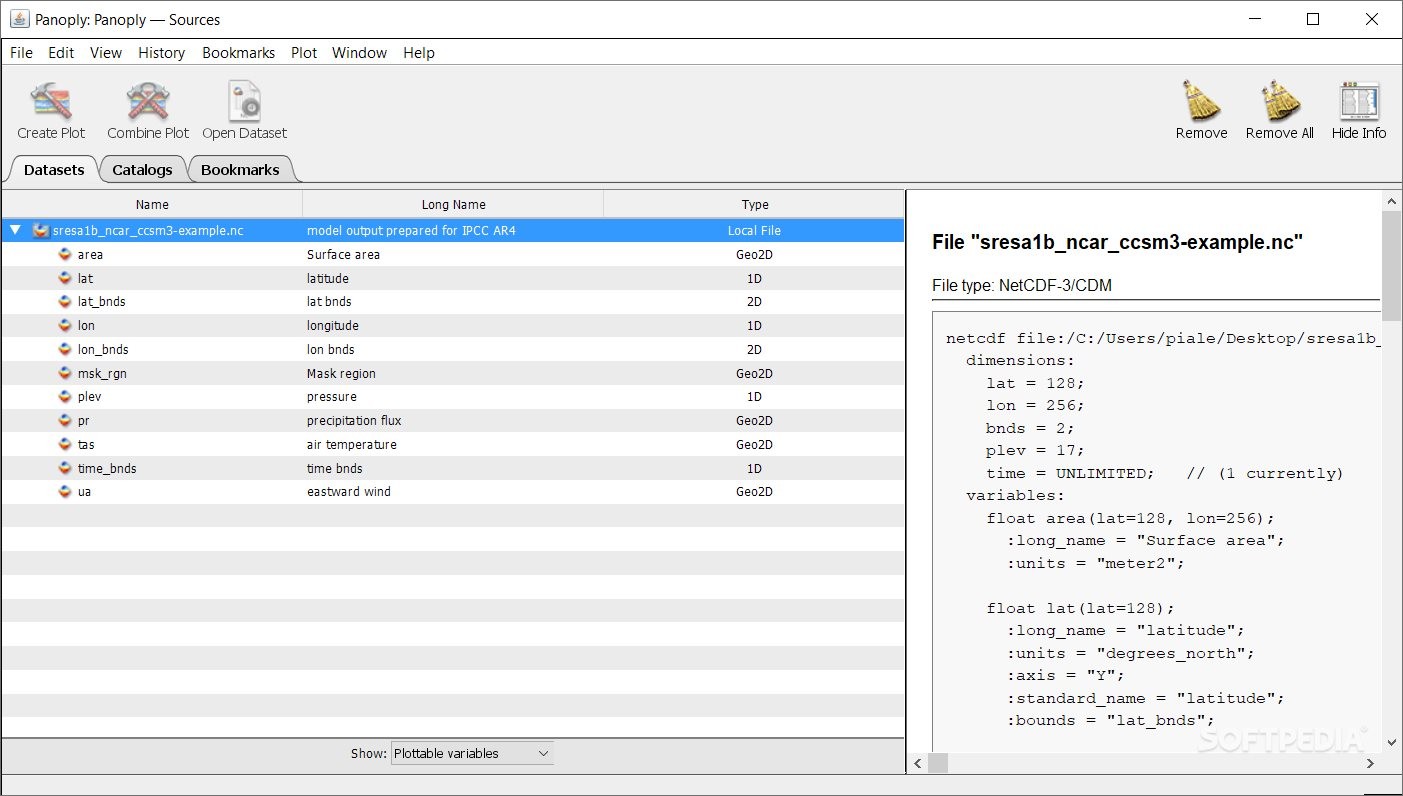Open the Window menu
Image resolution: width=1403 pixels, height=796 pixels.
tap(359, 53)
